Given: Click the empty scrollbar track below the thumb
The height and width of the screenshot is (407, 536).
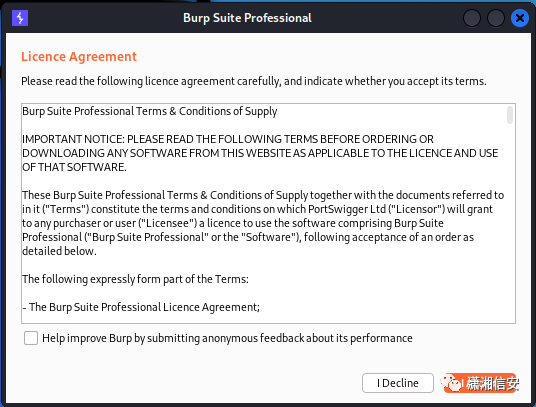Looking at the screenshot, I should [510, 222].
